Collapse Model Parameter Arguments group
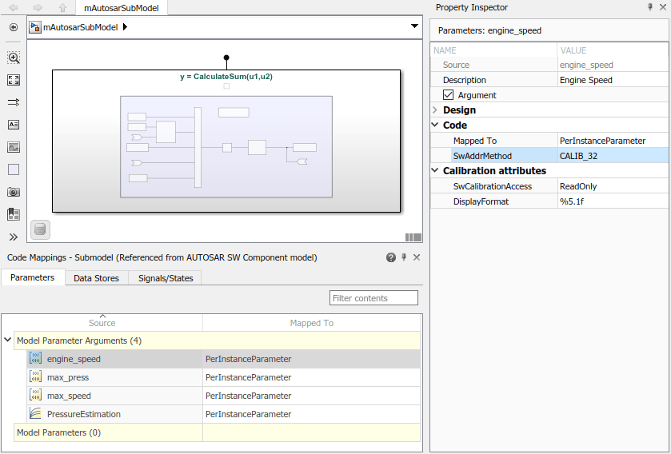The height and width of the screenshot is (454, 671). (x=8, y=340)
